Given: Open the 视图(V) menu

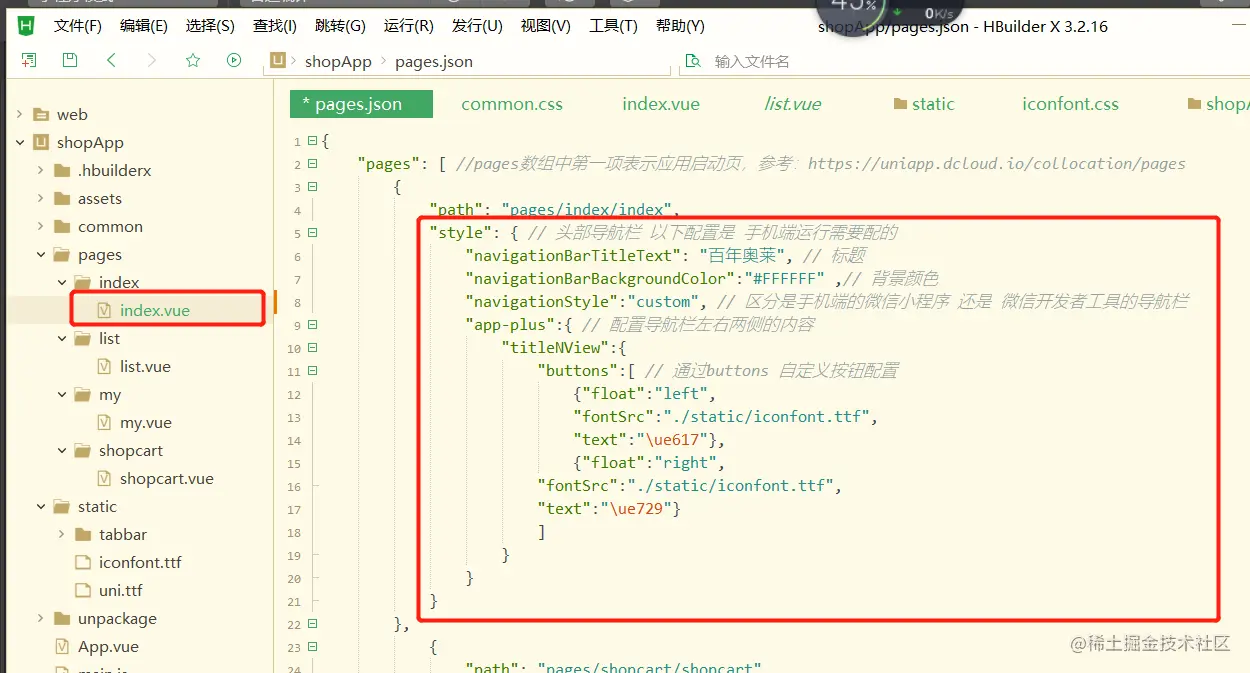Looking at the screenshot, I should pyautogui.click(x=546, y=26).
